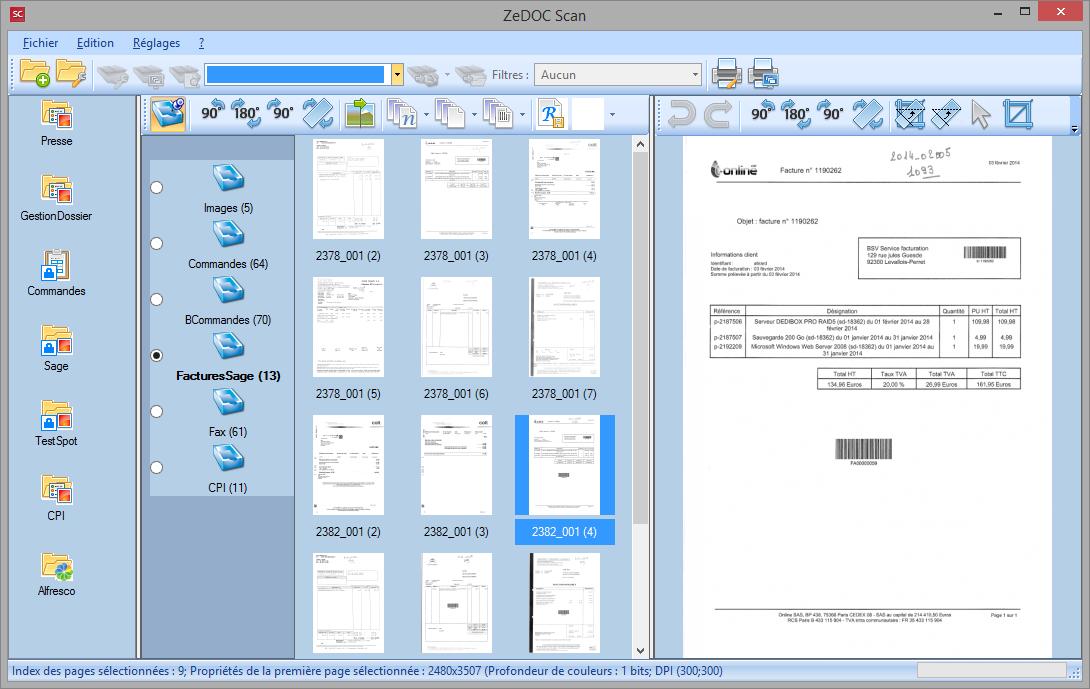Screen dimensions: 1090x689
Task: Rotate thumbnails 90° counter-clockwise in middle toolbar
Action: pos(213,111)
